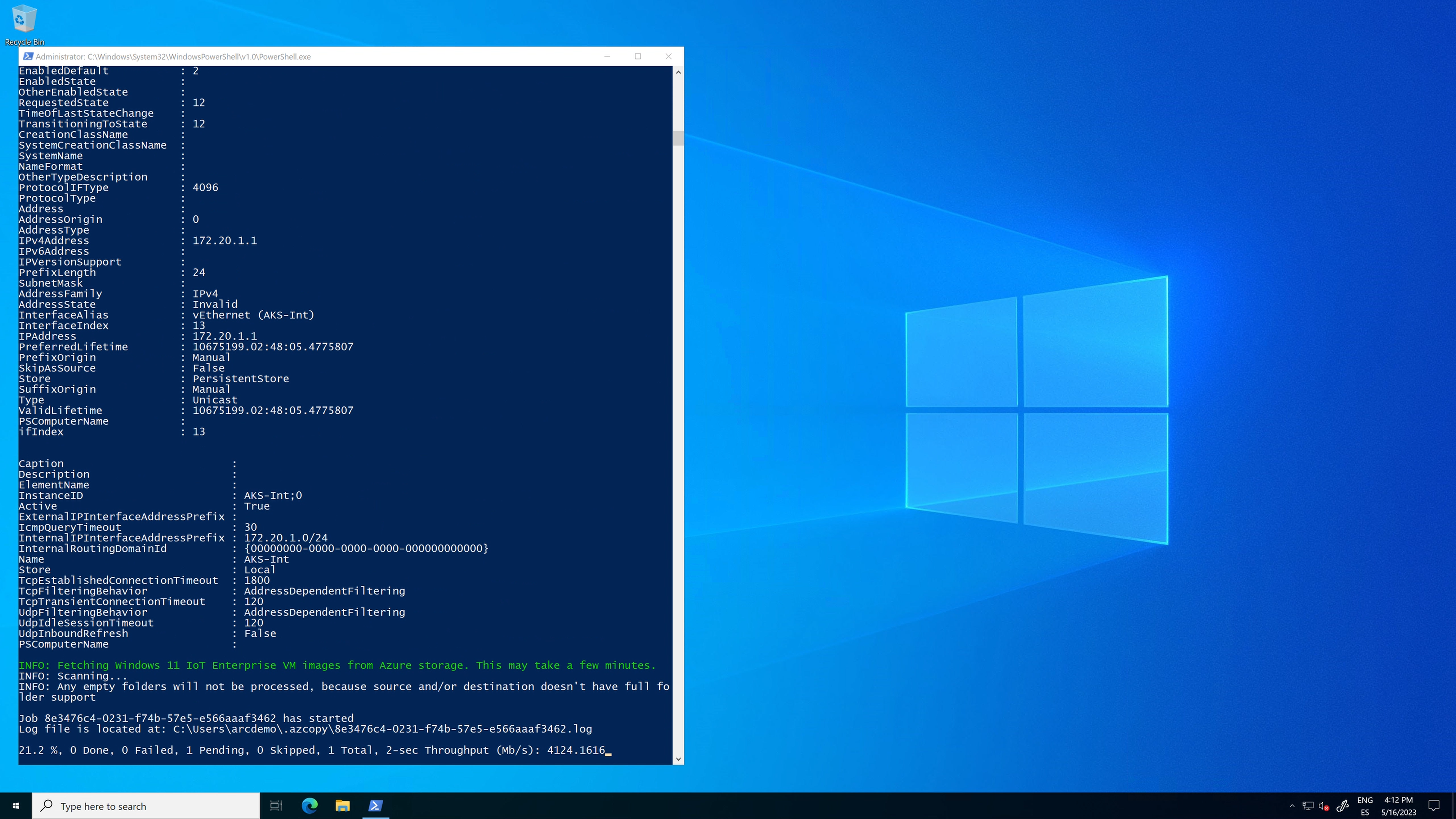Screen dimensions: 1456x819
Task: Click the PowerShell scrollbar down arrow
Action: click(678, 759)
